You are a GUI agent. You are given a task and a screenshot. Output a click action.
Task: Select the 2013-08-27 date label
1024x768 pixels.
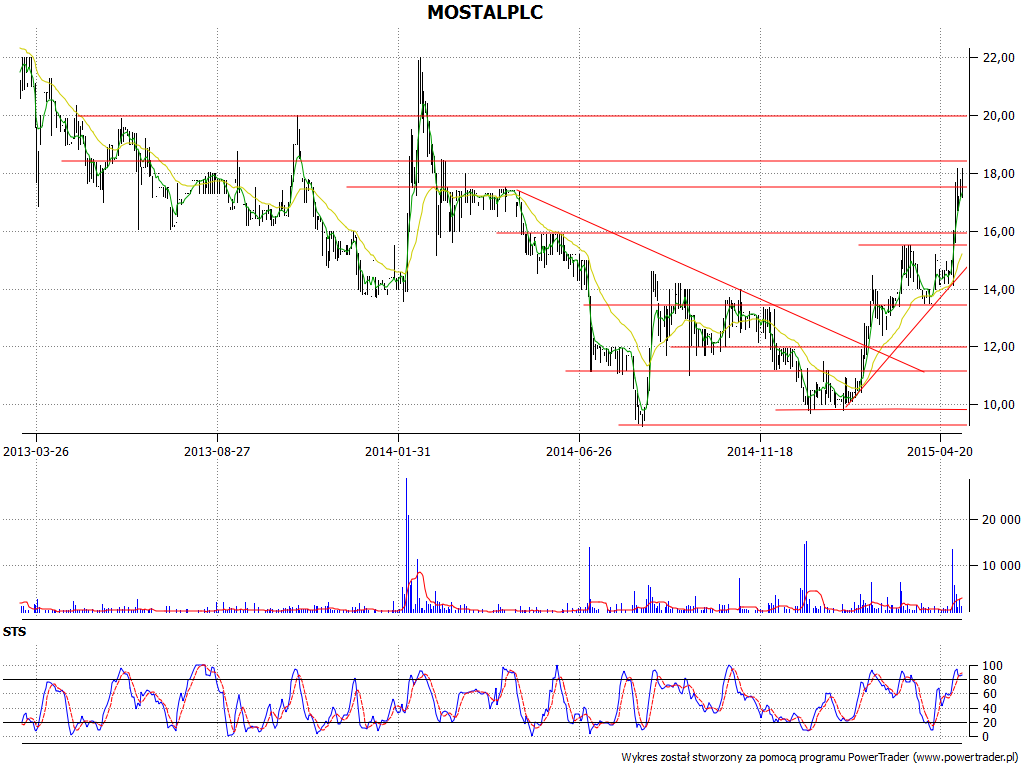(217, 451)
